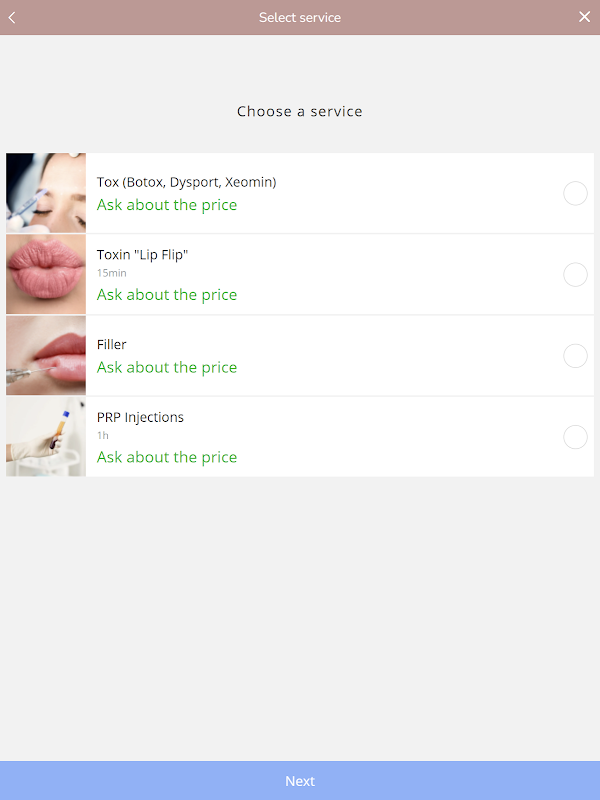
Task: Click the Filler service title text
Action: (x=112, y=345)
